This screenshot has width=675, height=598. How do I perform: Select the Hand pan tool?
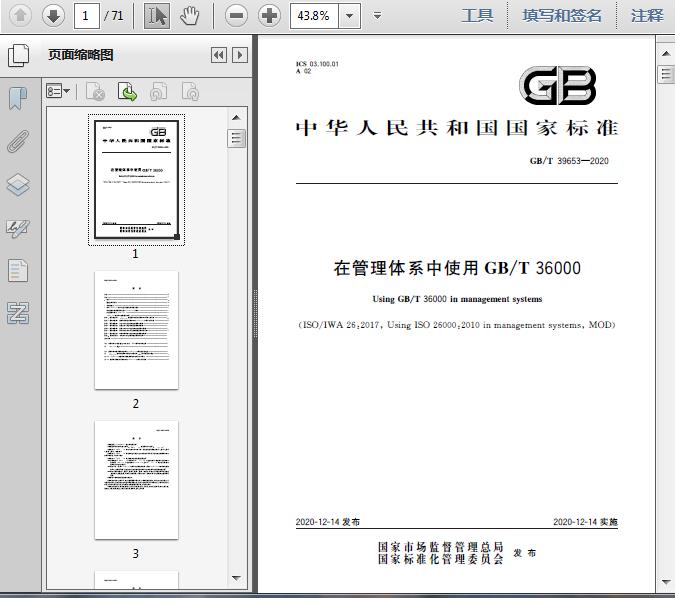click(x=189, y=16)
